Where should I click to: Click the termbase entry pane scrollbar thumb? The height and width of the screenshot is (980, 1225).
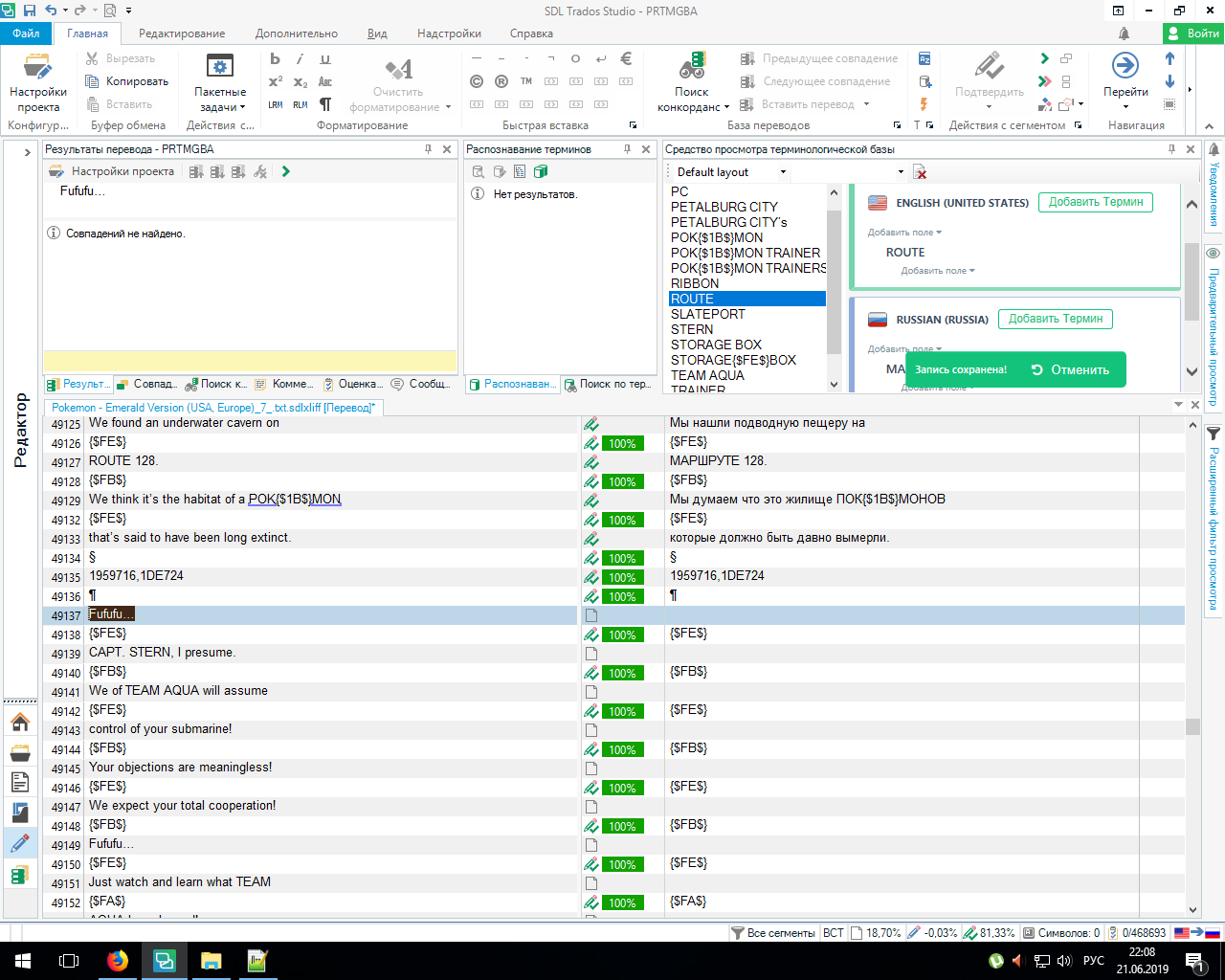[1192, 281]
